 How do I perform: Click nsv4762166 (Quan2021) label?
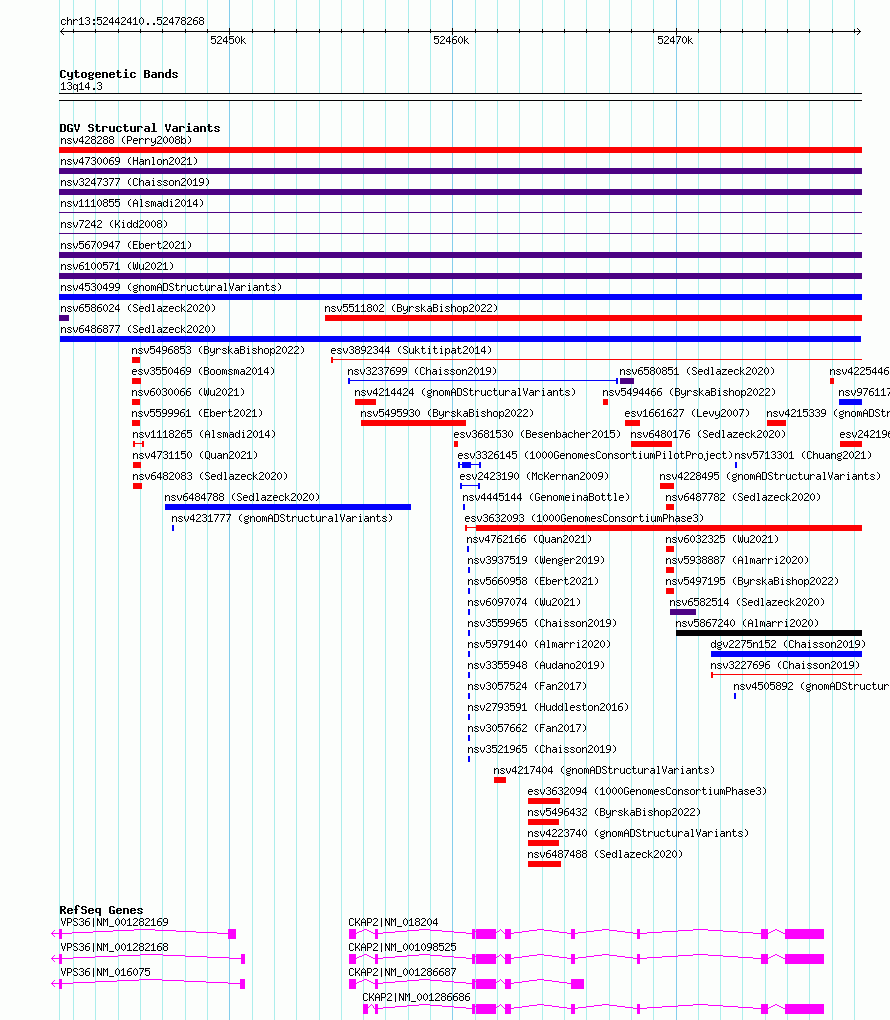[530, 539]
